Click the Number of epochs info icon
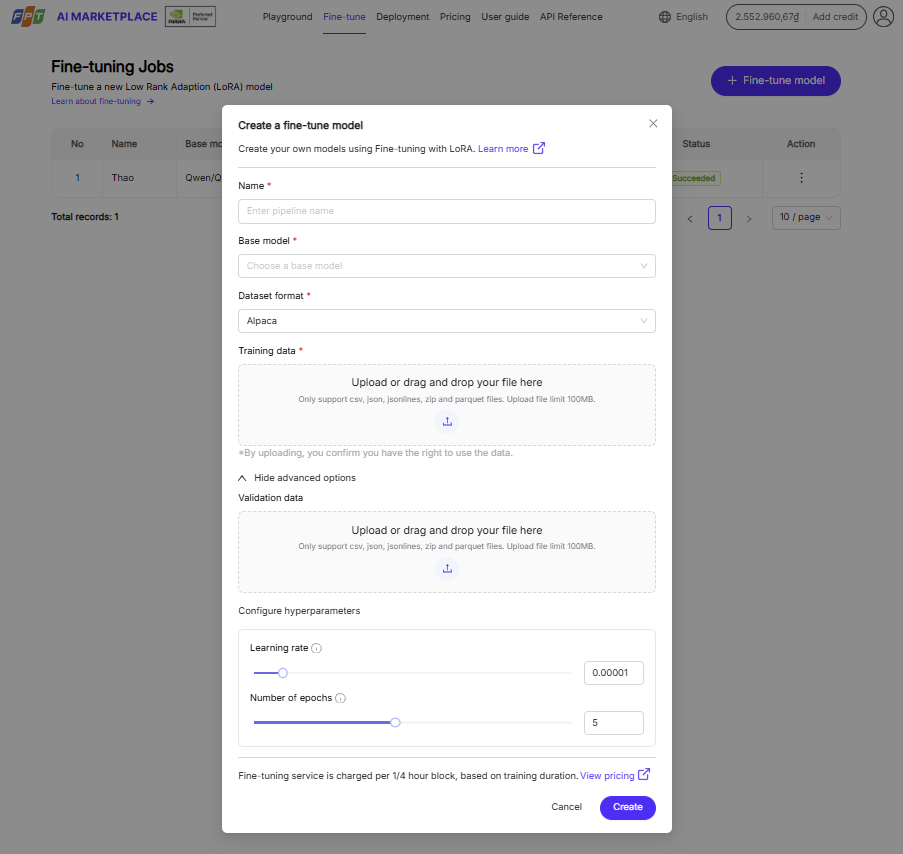Viewport: 903px width, 854px height. [340, 698]
